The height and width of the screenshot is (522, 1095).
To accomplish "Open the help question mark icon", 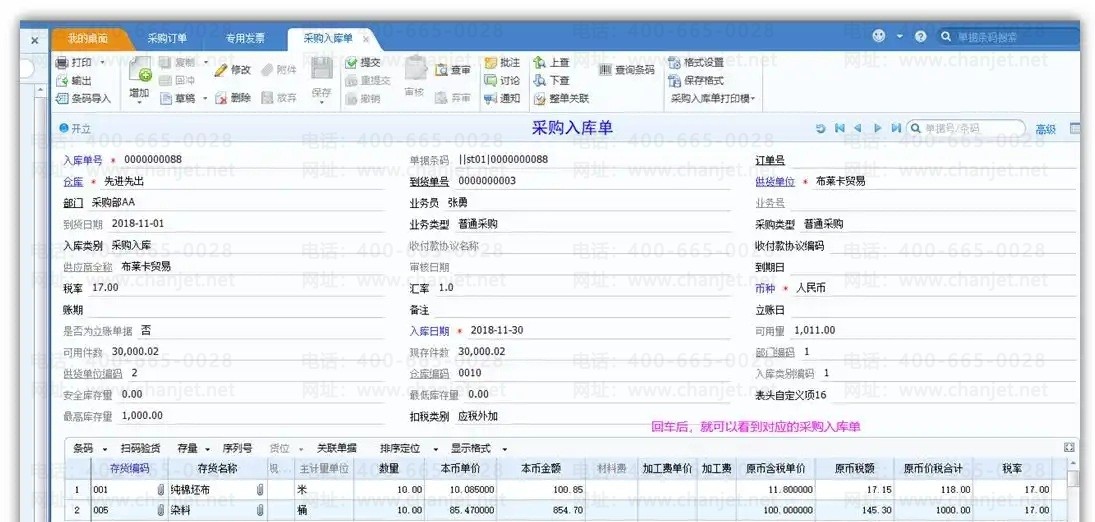I will pos(921,37).
